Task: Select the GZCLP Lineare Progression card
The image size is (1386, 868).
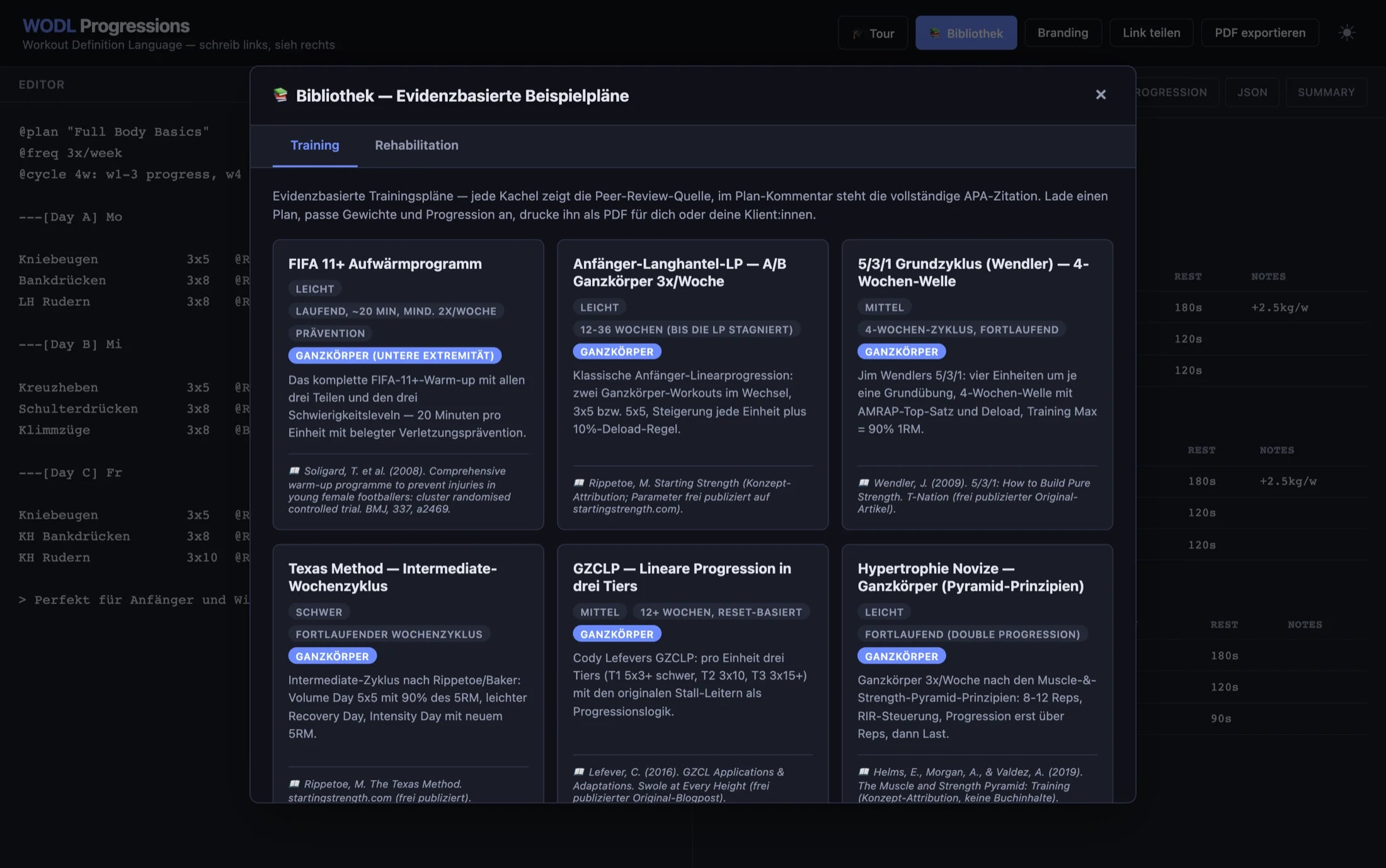Action: click(692, 673)
